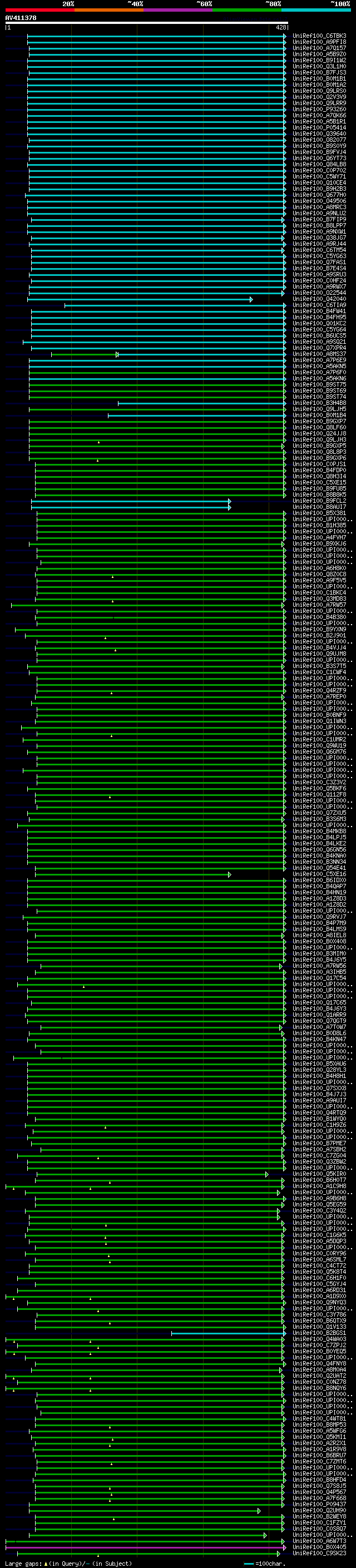Select hit UniRef100_B5X381
356x1568 pixels.
coord(319,513)
